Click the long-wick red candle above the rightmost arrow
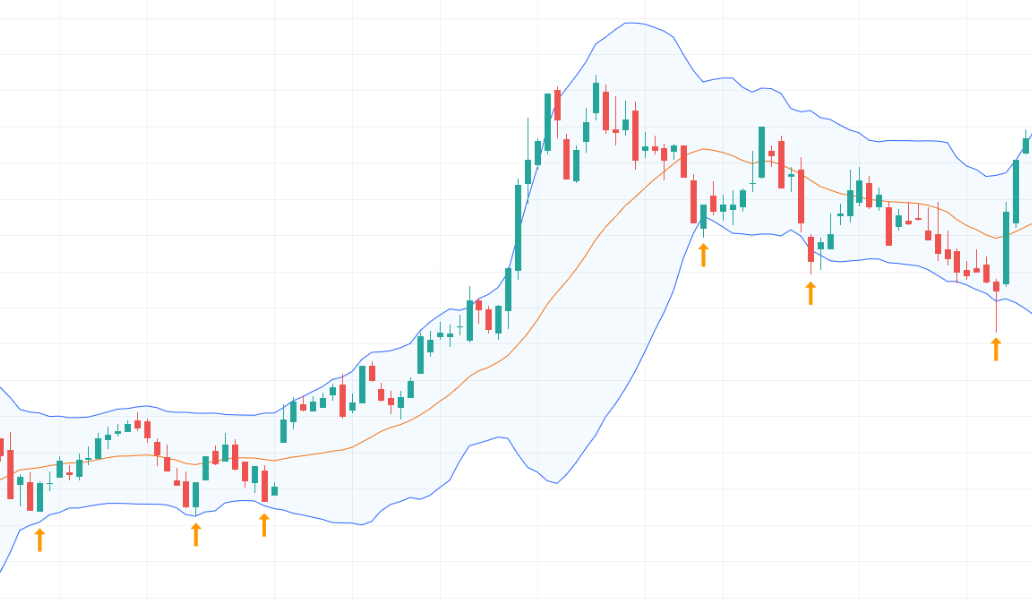Image resolution: width=1032 pixels, height=600 pixels. click(996, 288)
